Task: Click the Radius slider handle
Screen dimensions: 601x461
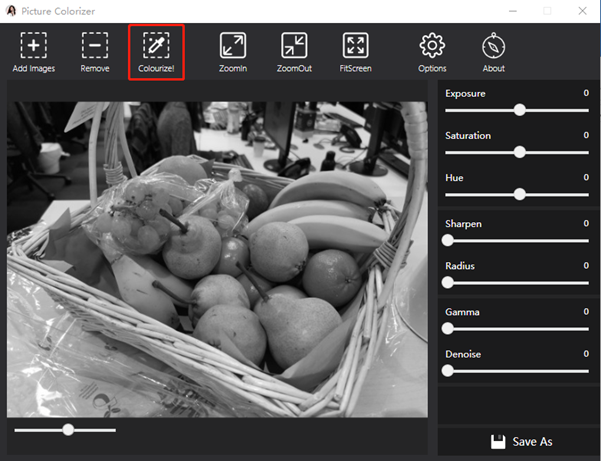Action: coord(448,283)
